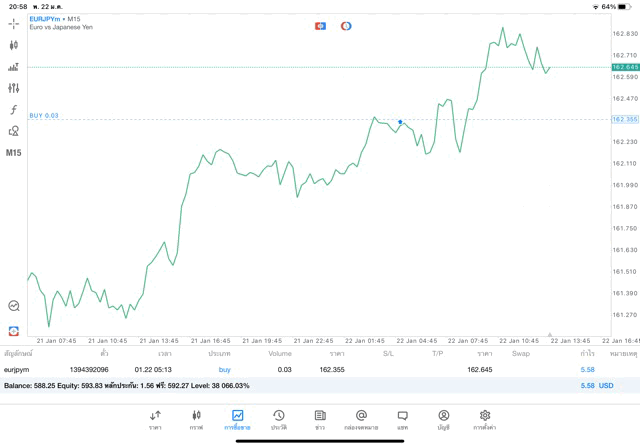Image resolution: width=640 pixels, height=447 pixels.
Task: Open the Settings (การตั้งค่า) gear tab
Action: tap(484, 420)
